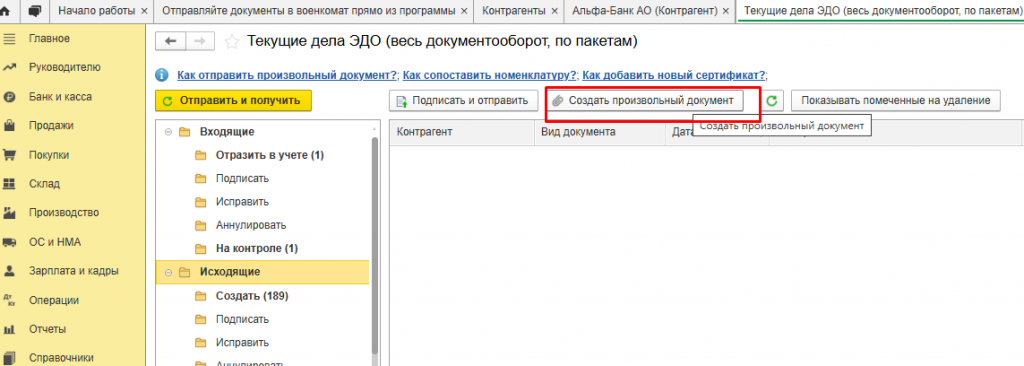Viewport: 1024px width, 366px height.
Task: Click the Зарплата и кадры person icon
Action: click(9, 271)
